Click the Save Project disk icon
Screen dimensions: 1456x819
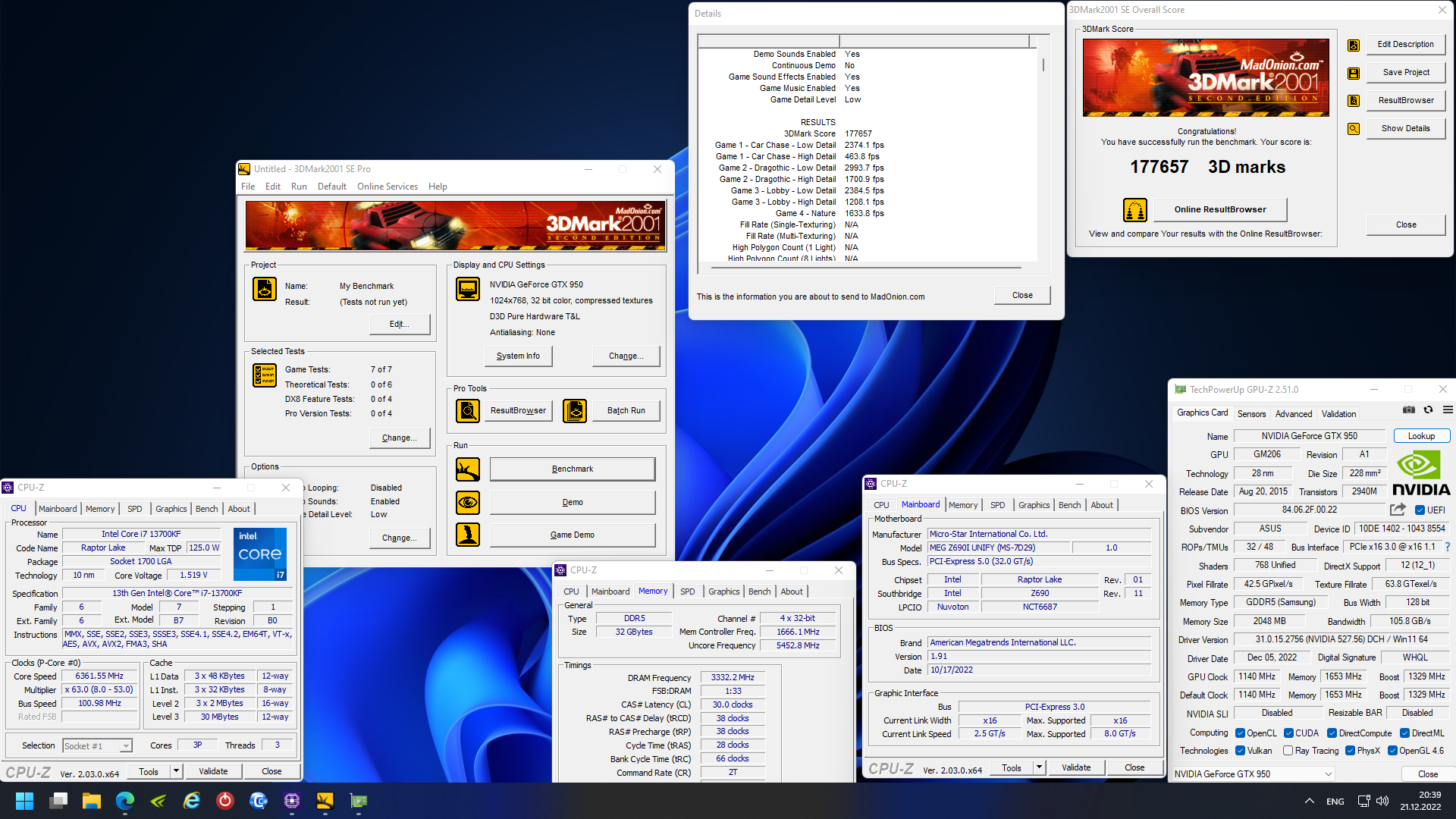point(1354,73)
